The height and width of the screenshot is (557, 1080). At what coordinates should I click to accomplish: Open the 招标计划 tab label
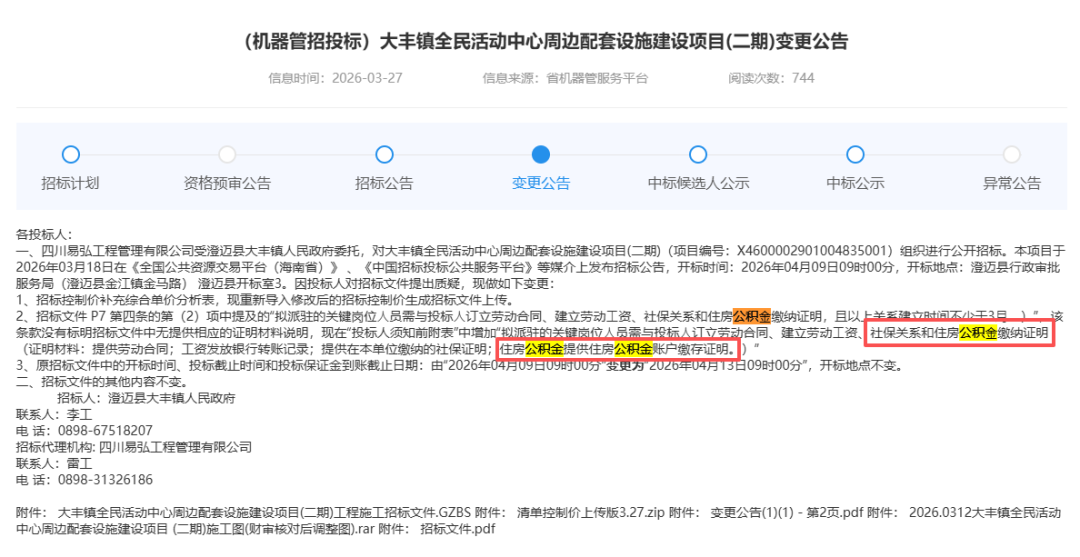(x=70, y=183)
